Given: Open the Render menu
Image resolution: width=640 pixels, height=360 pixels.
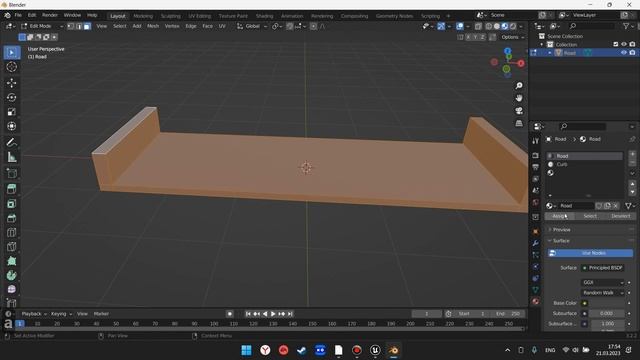Looking at the screenshot, I should 50,15.
